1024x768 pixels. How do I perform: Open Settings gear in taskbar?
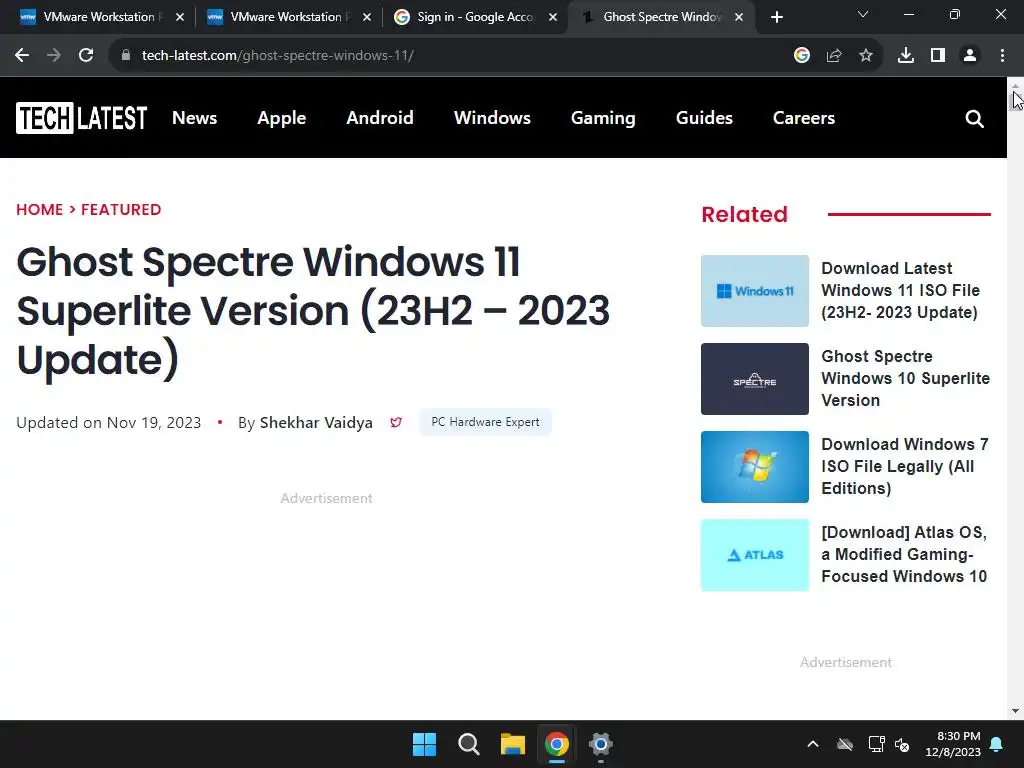600,744
